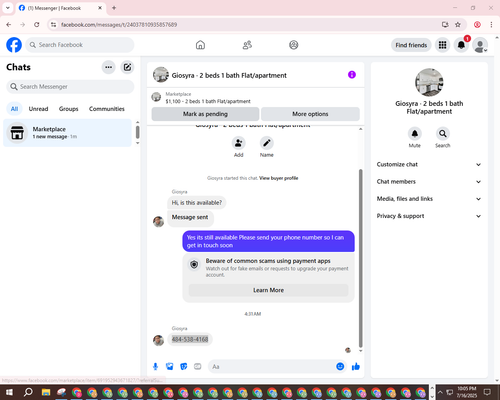Open the emoji picker in message box
500x400 pixels.
pos(340,367)
